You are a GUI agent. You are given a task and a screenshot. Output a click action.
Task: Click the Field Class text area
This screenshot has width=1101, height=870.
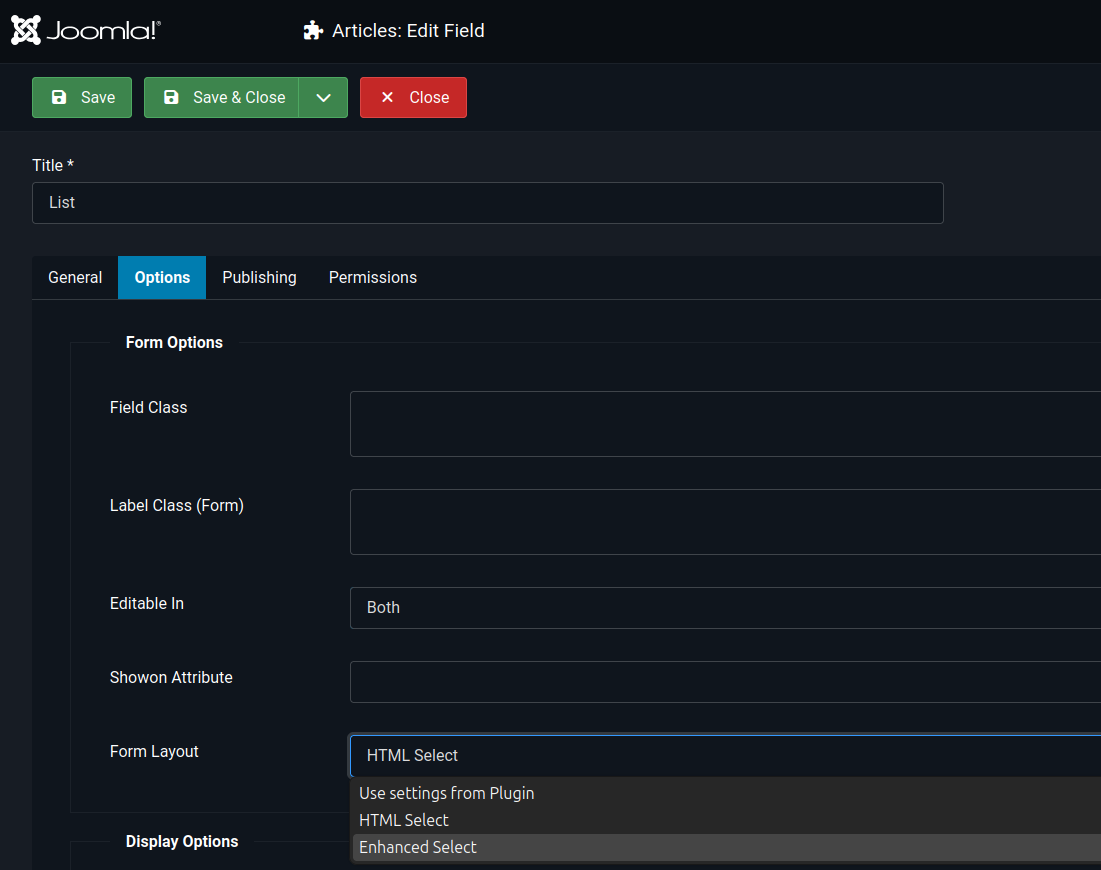coord(725,424)
